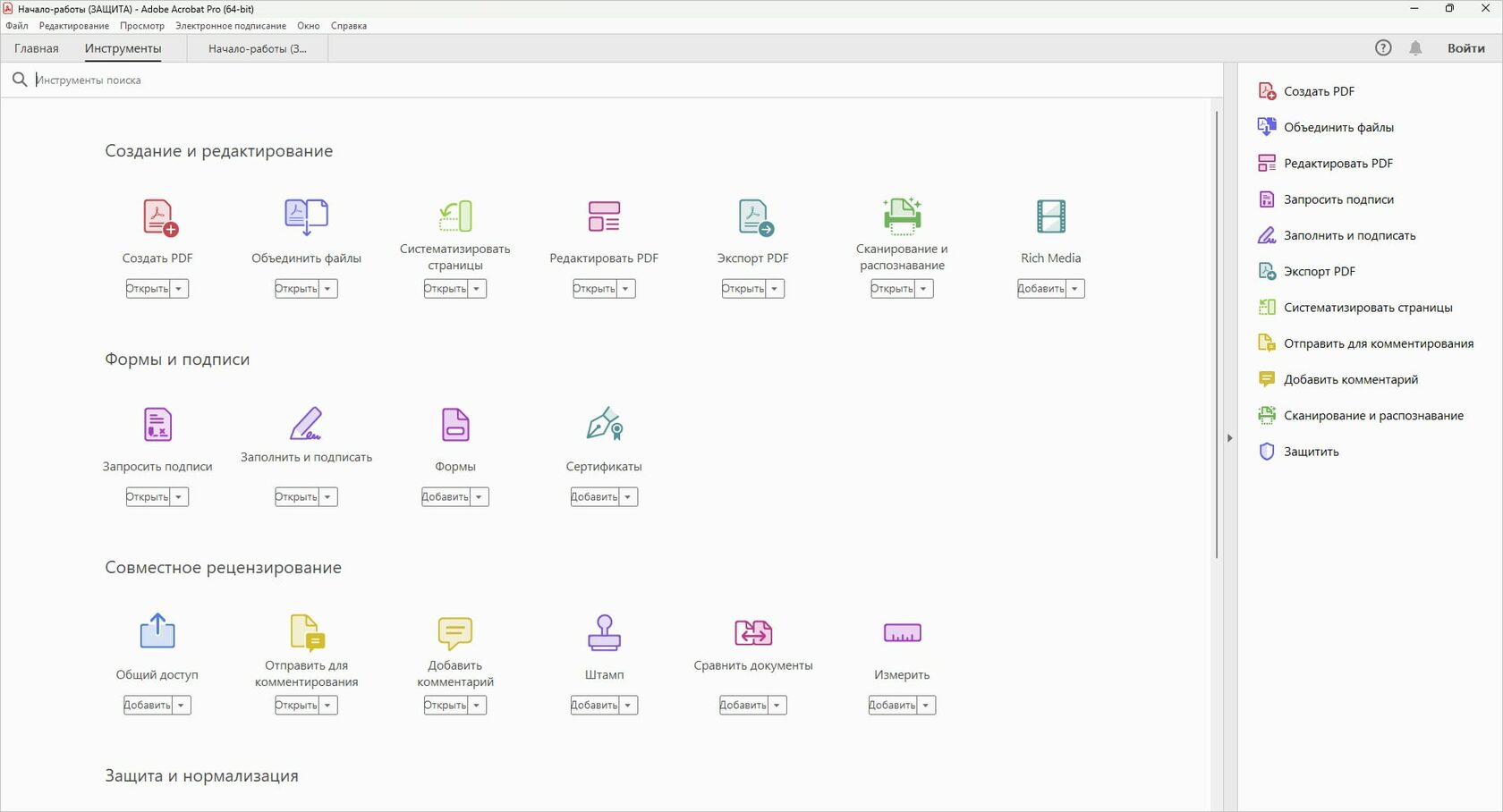1503x812 pixels.
Task: Open the Просмотр menu
Action: 142,26
